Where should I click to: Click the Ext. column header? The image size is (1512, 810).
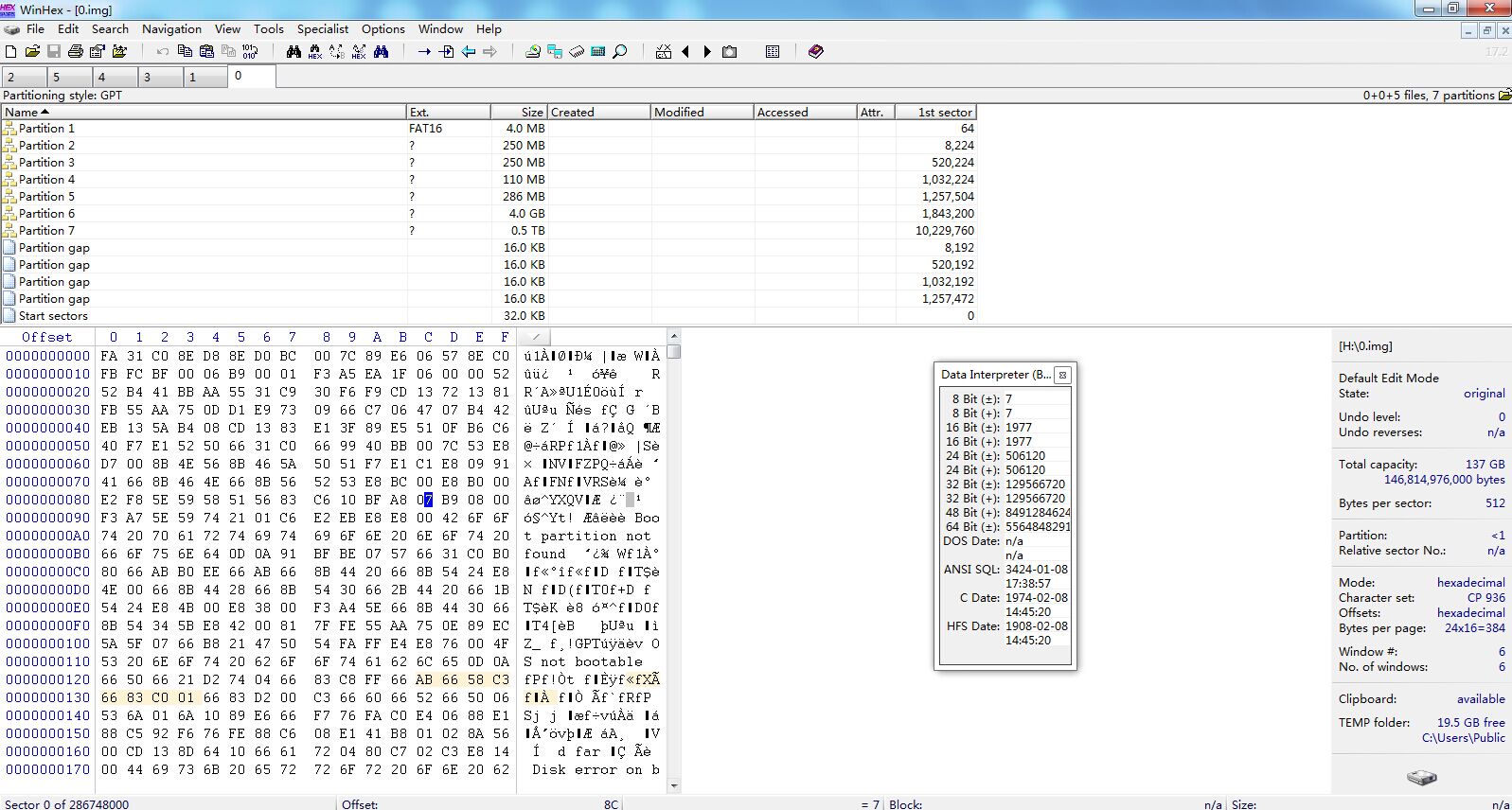click(x=449, y=112)
